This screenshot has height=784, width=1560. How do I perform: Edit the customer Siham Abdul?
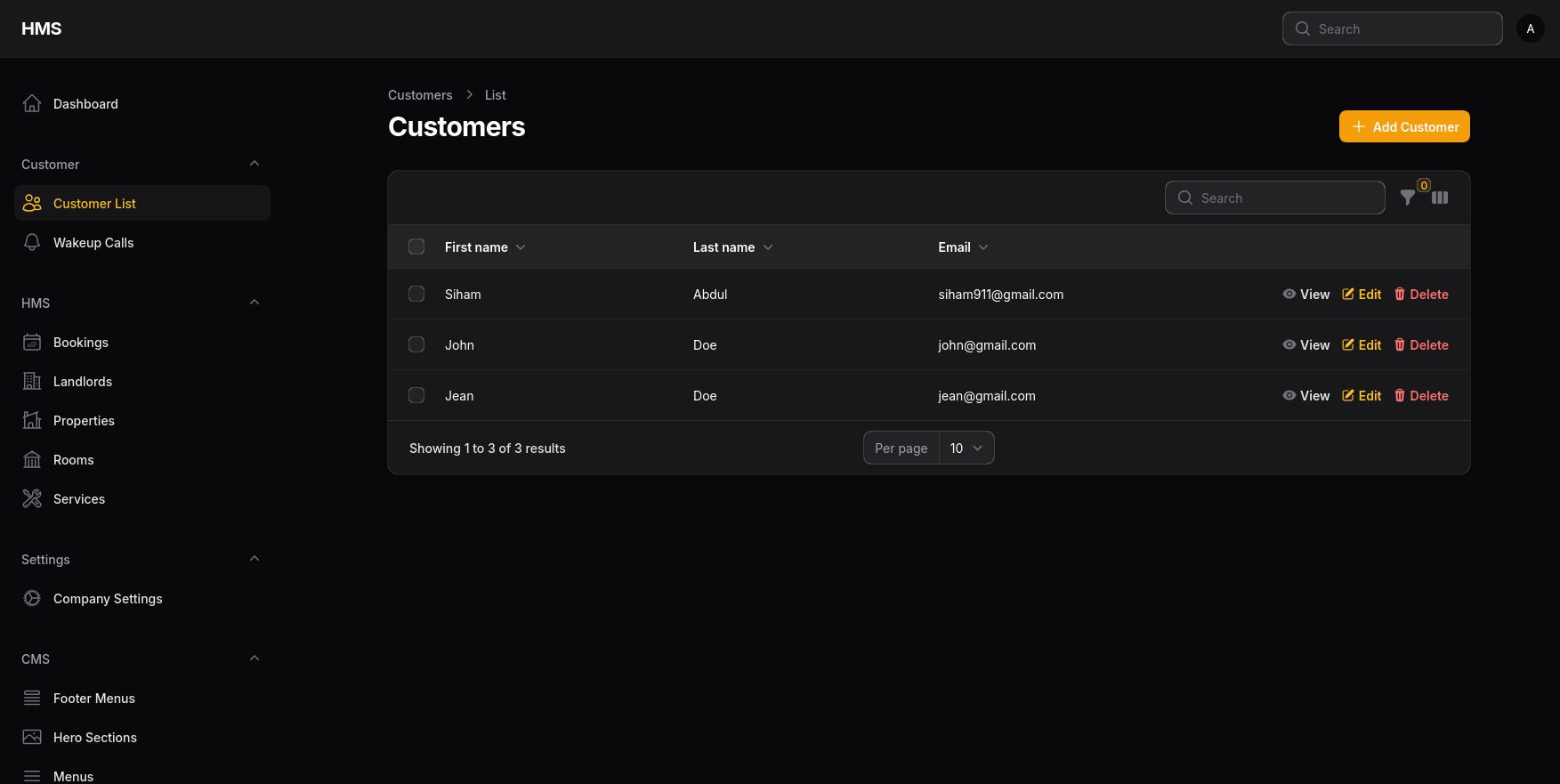pyautogui.click(x=1362, y=295)
